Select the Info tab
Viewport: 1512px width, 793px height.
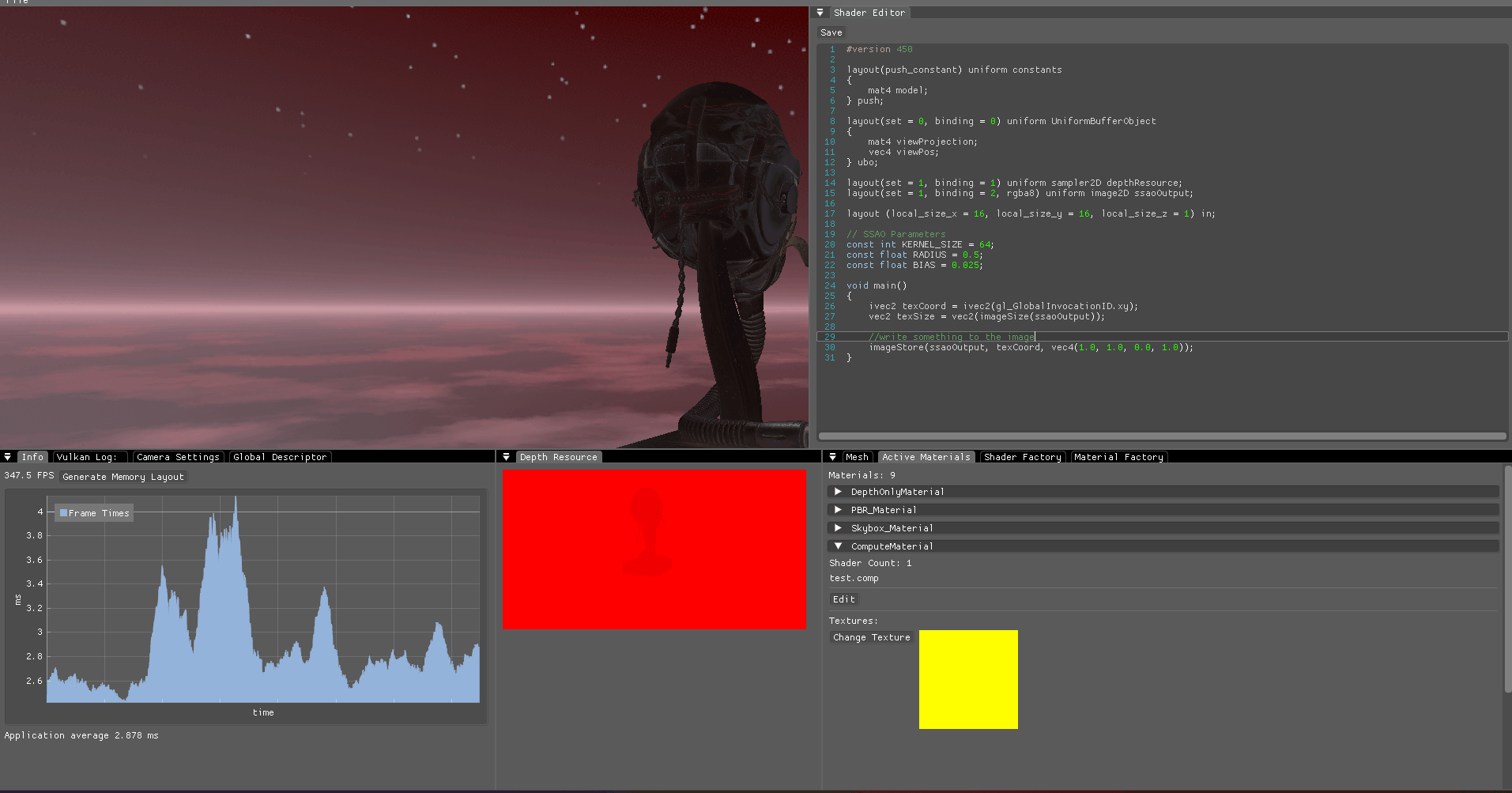32,457
